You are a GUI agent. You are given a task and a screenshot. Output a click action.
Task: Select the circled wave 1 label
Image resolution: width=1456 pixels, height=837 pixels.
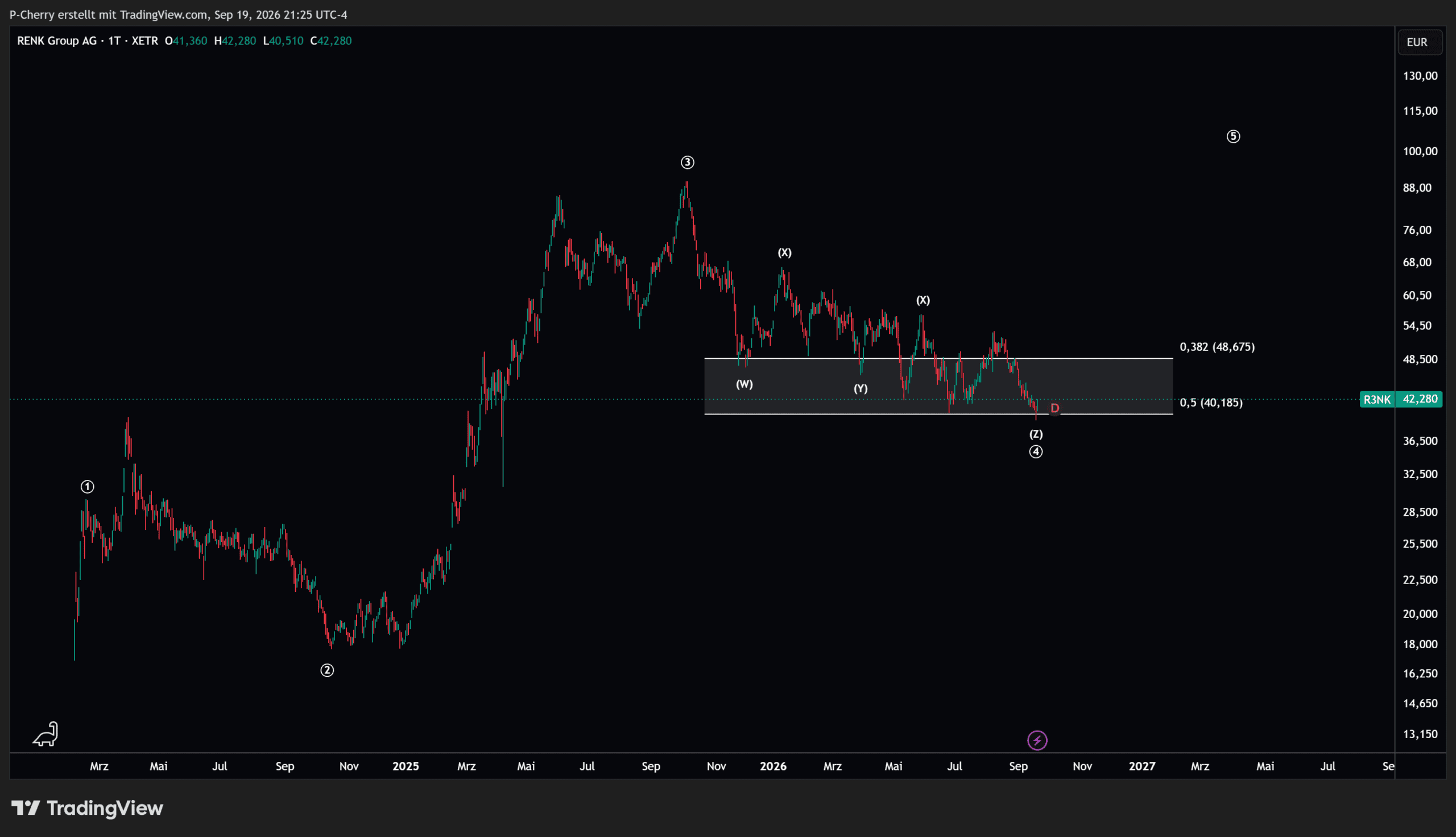(88, 487)
